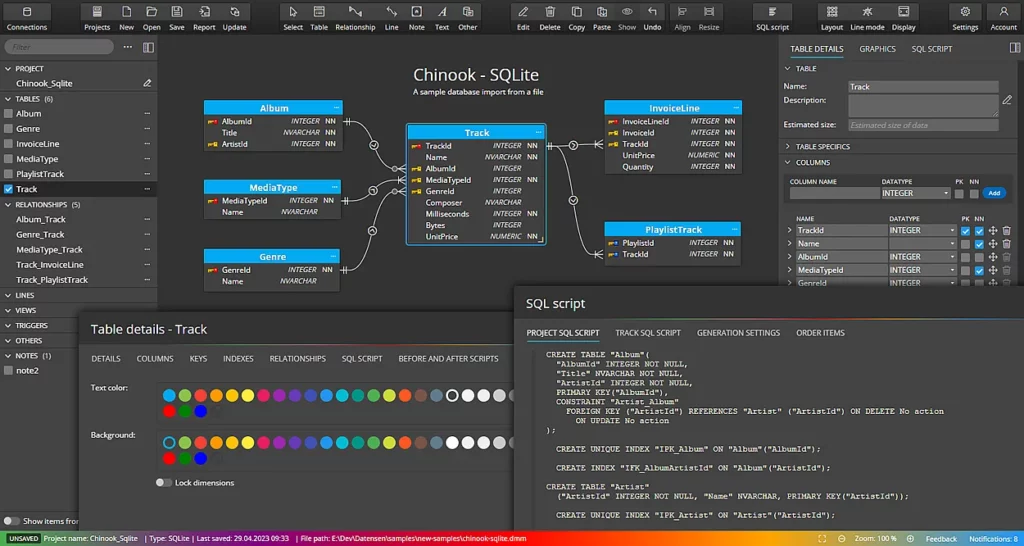Choose the Table tool

point(319,18)
